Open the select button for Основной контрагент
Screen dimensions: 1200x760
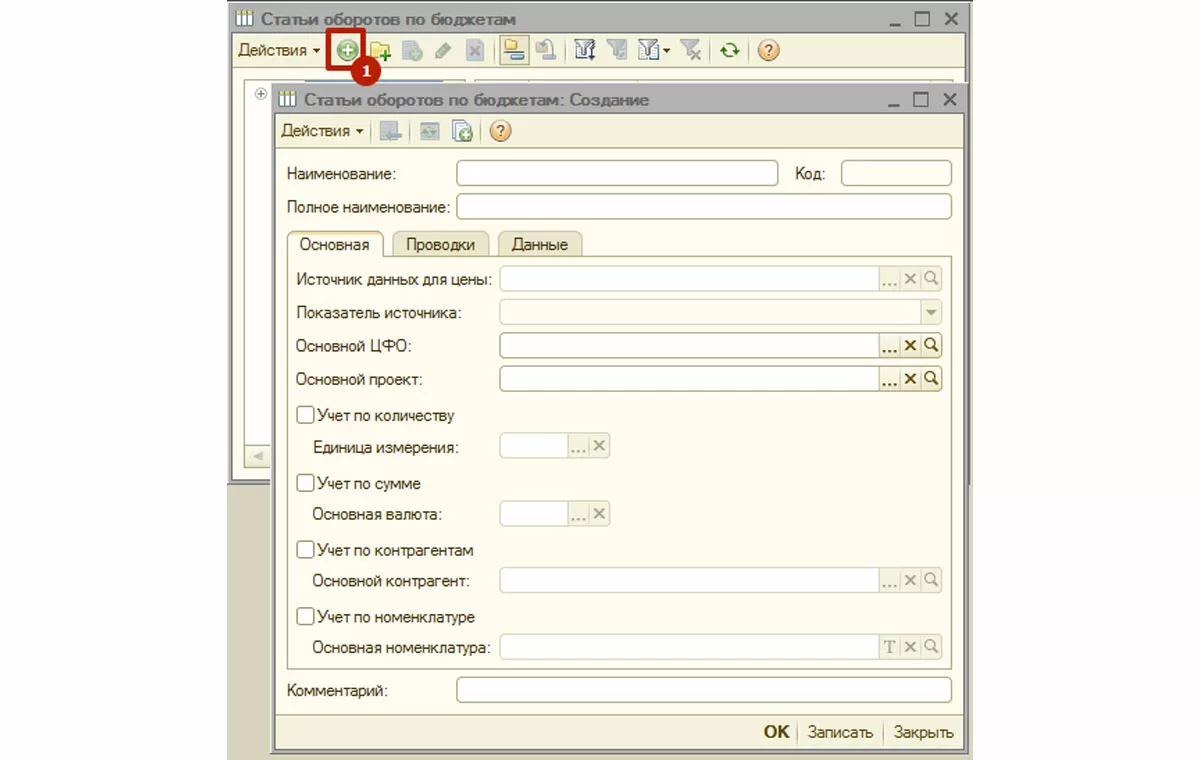point(890,580)
